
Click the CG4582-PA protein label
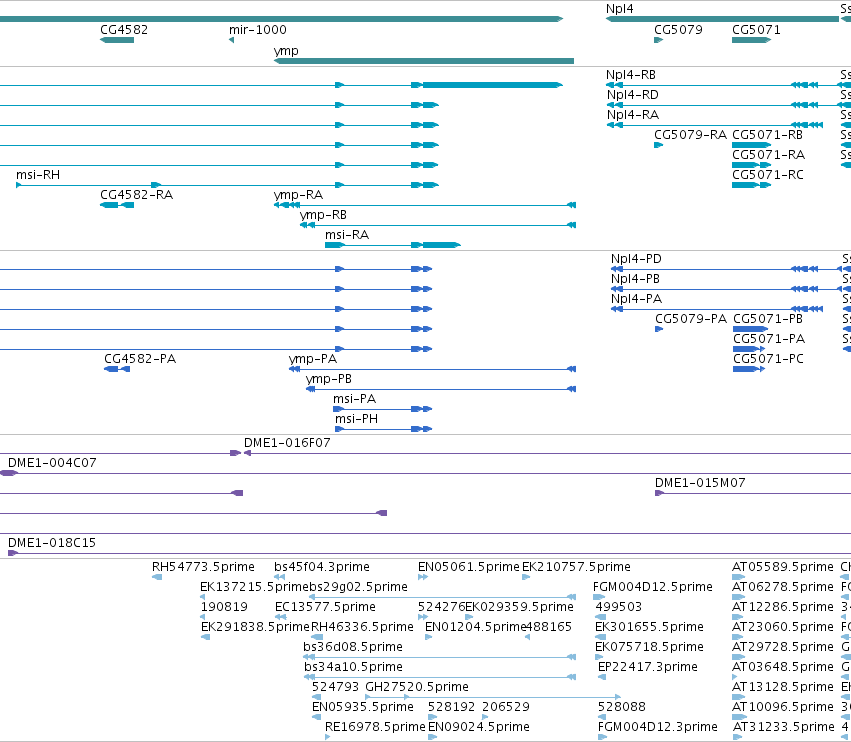[140, 359]
